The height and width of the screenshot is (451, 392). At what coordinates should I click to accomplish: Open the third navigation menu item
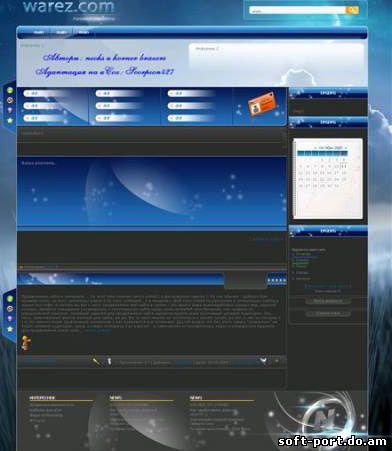(x=84, y=32)
